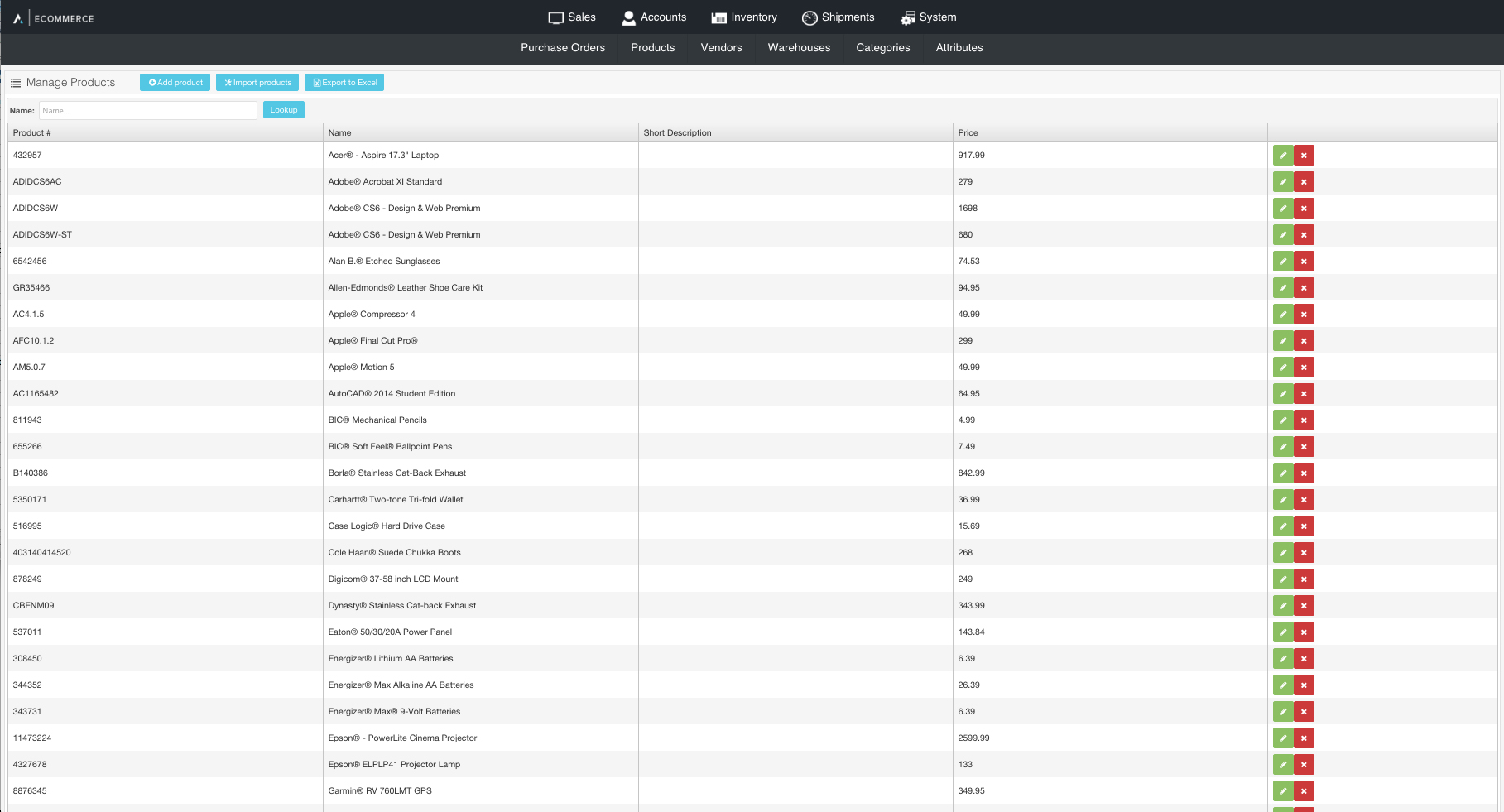Edit Case Logic Hard Drive Case
Viewport: 1504px width, 812px height.
[1283, 526]
